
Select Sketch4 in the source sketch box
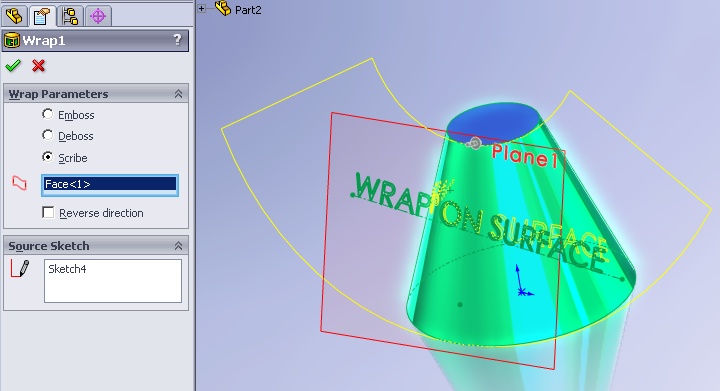click(67, 269)
